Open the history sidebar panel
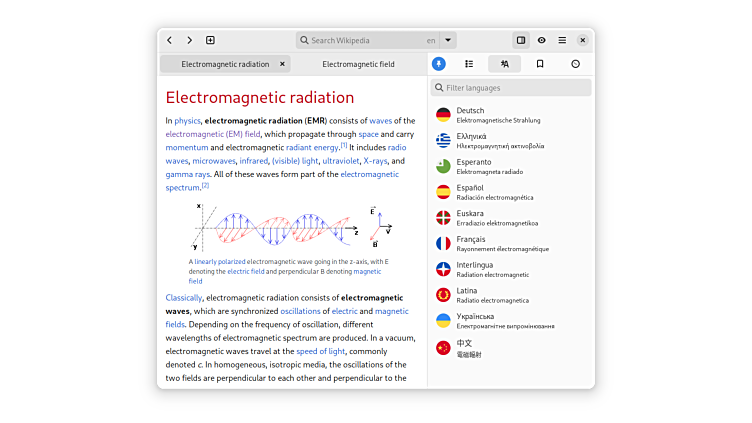Viewport: 752px width, 423px height. (x=575, y=64)
